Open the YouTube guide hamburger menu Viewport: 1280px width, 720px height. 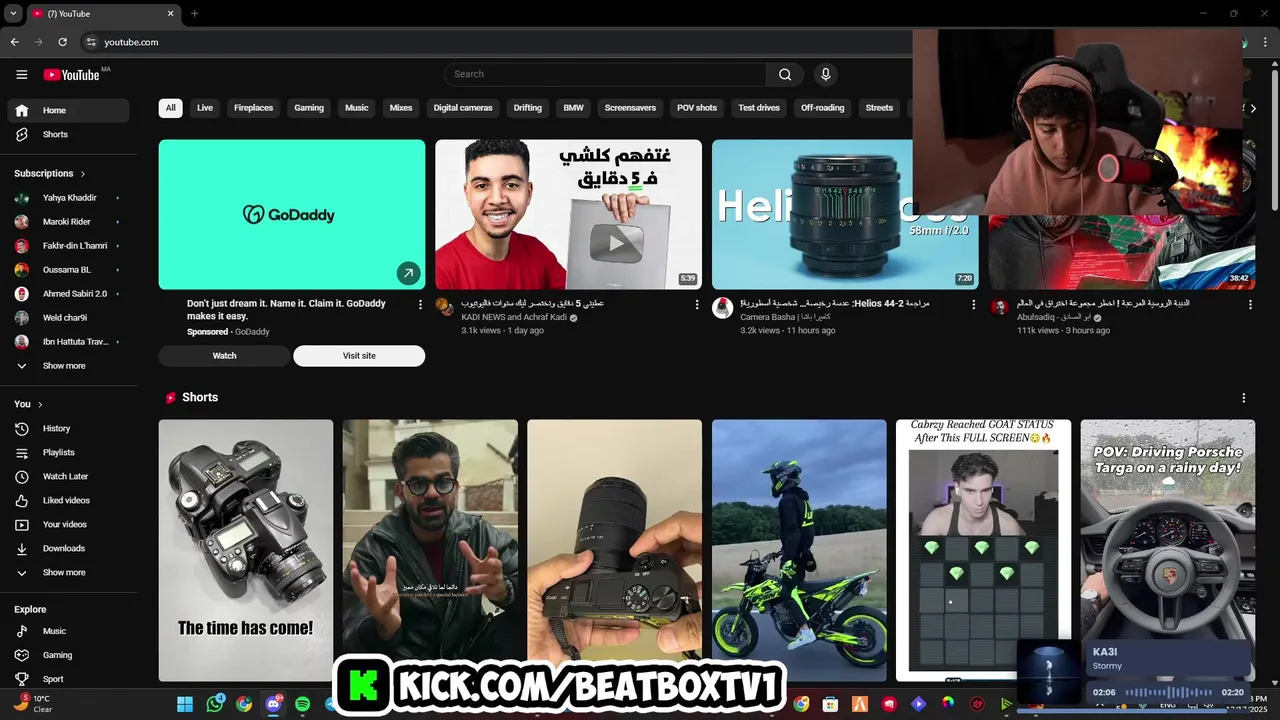click(x=22, y=75)
